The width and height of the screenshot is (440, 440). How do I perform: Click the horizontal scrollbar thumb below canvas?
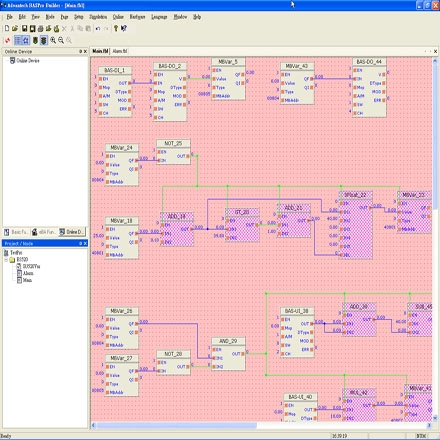tap(177, 425)
